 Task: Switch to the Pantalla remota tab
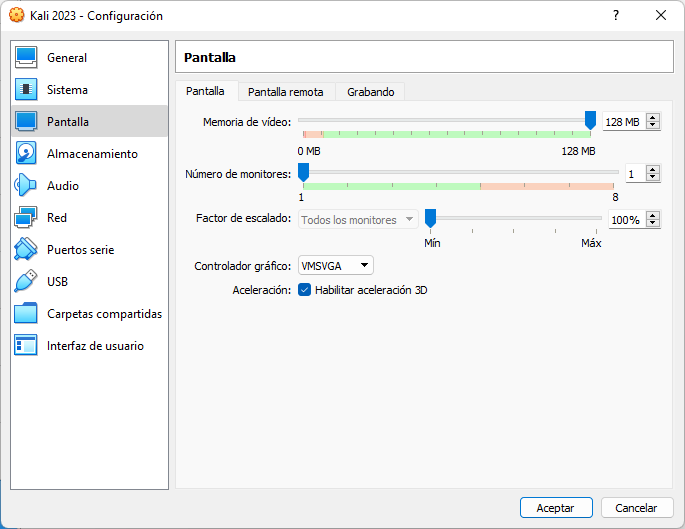click(x=286, y=92)
